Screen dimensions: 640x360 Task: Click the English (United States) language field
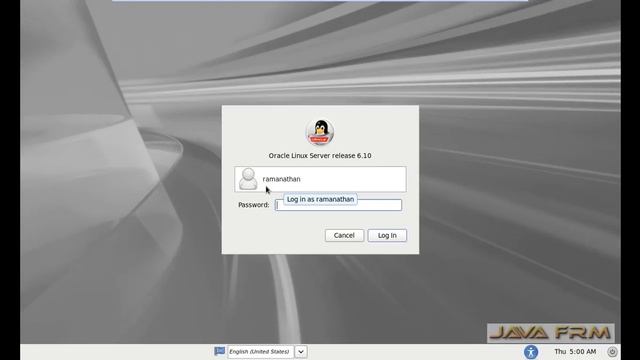point(260,351)
